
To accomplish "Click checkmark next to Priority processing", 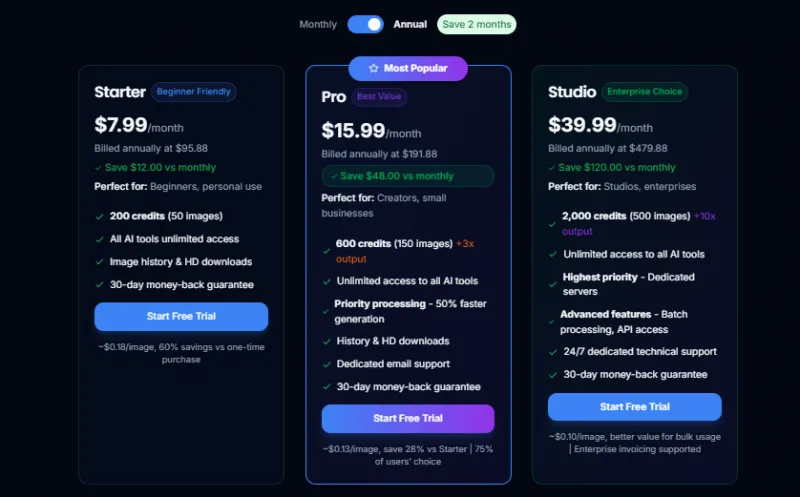I will 326,311.
